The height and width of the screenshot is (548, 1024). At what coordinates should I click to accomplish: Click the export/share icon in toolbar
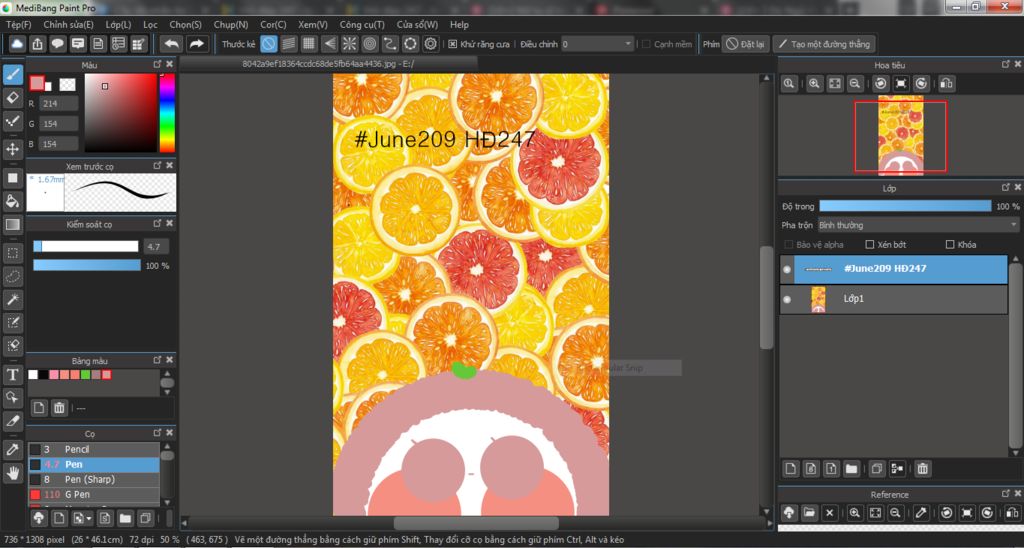(37, 44)
